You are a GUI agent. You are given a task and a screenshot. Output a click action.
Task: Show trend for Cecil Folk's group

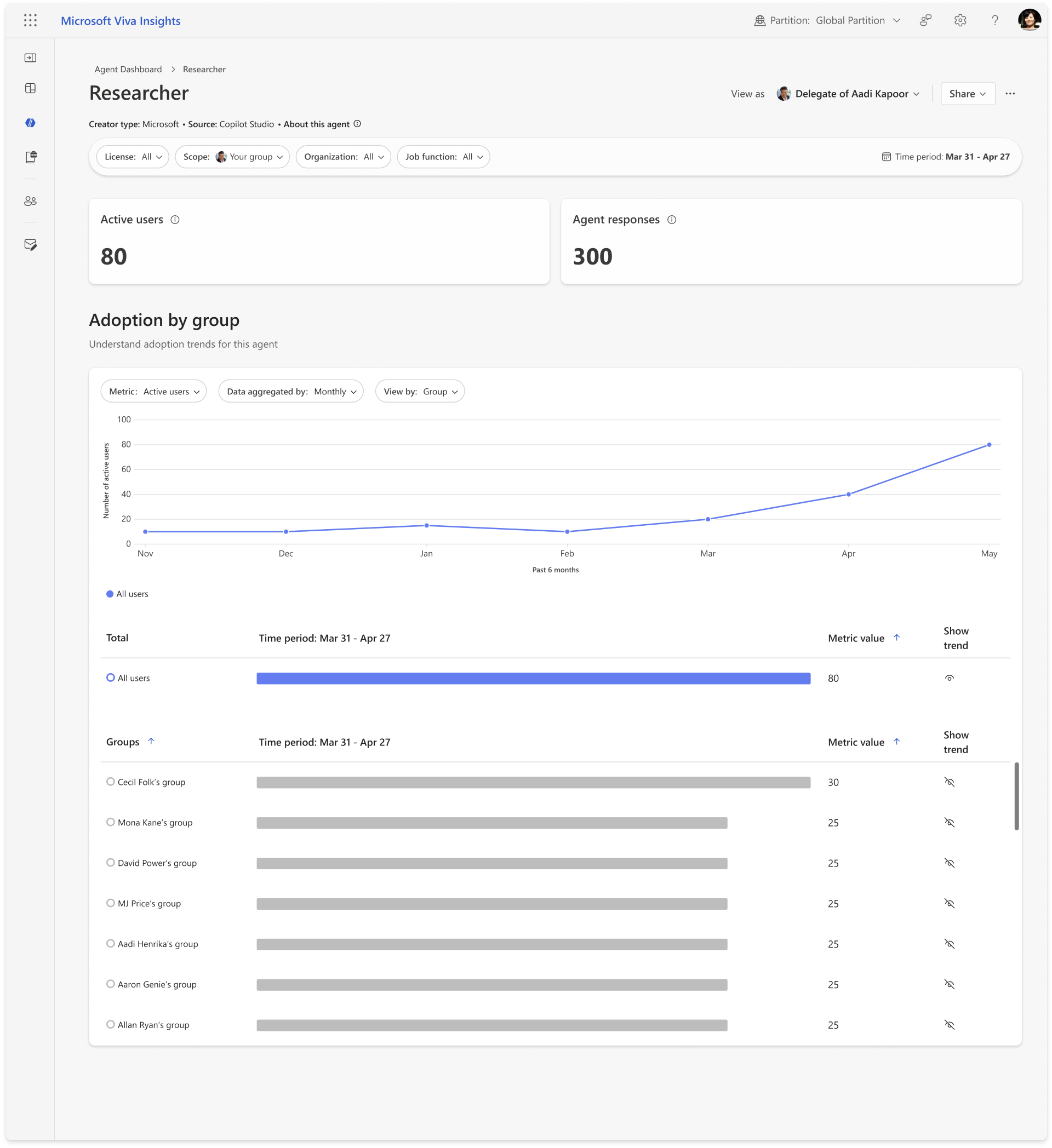coord(949,782)
